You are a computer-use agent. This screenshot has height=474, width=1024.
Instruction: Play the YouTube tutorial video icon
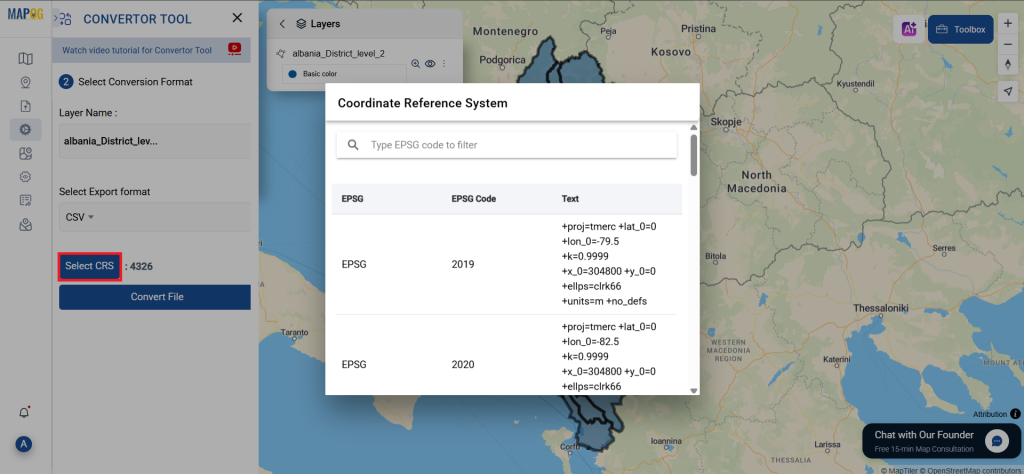pyautogui.click(x=234, y=48)
